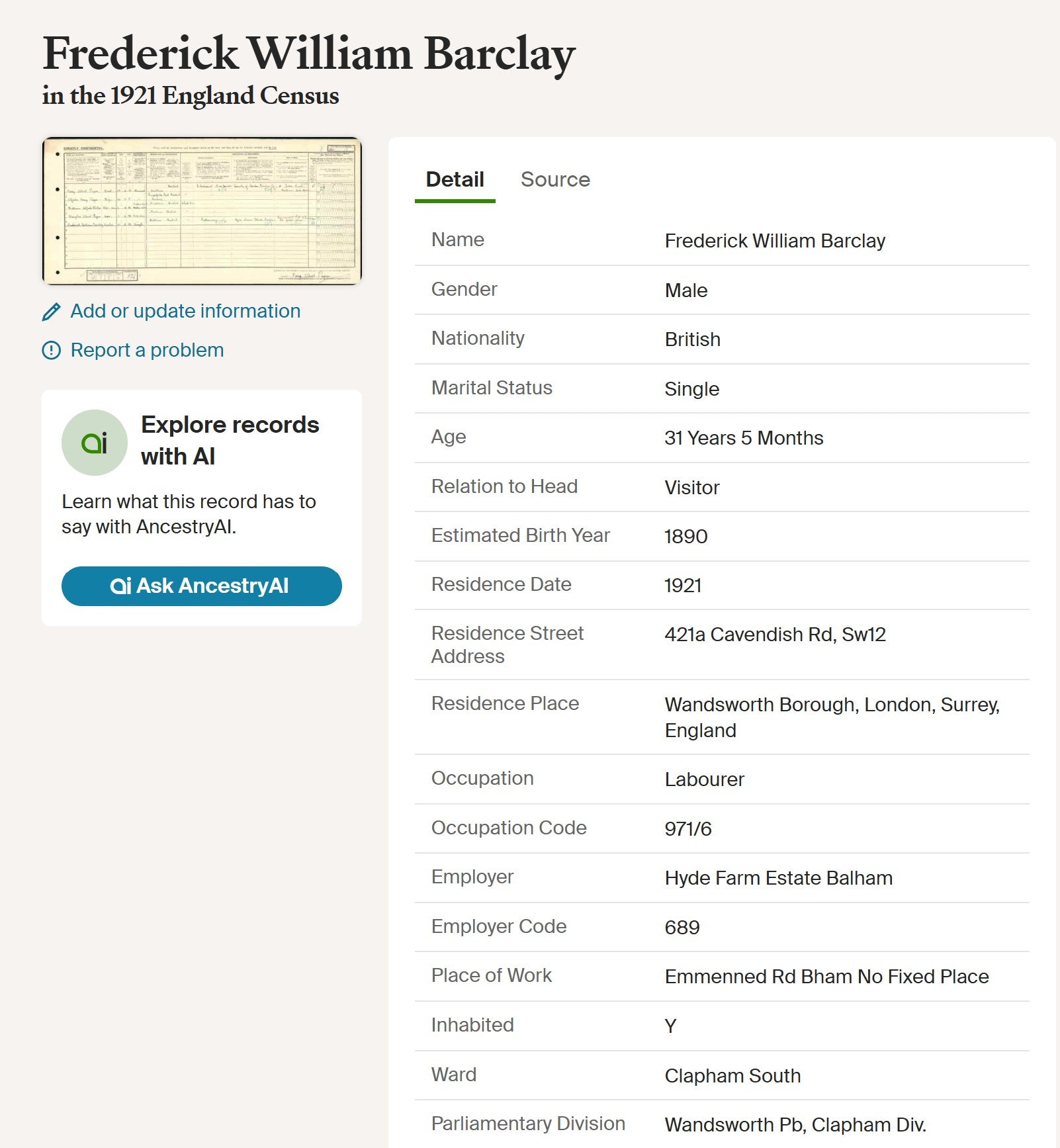The width and height of the screenshot is (1060, 1148).
Task: Switch to the Source tab
Action: [x=554, y=179]
